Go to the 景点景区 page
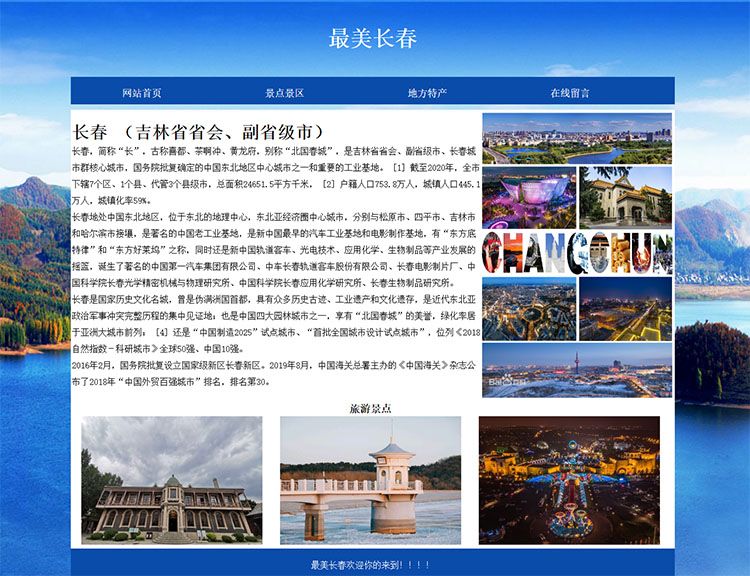 (x=284, y=93)
